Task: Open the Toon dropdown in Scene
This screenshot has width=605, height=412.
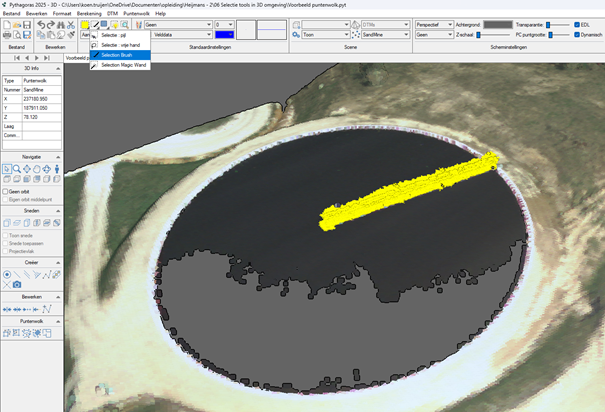Action: 324,34
